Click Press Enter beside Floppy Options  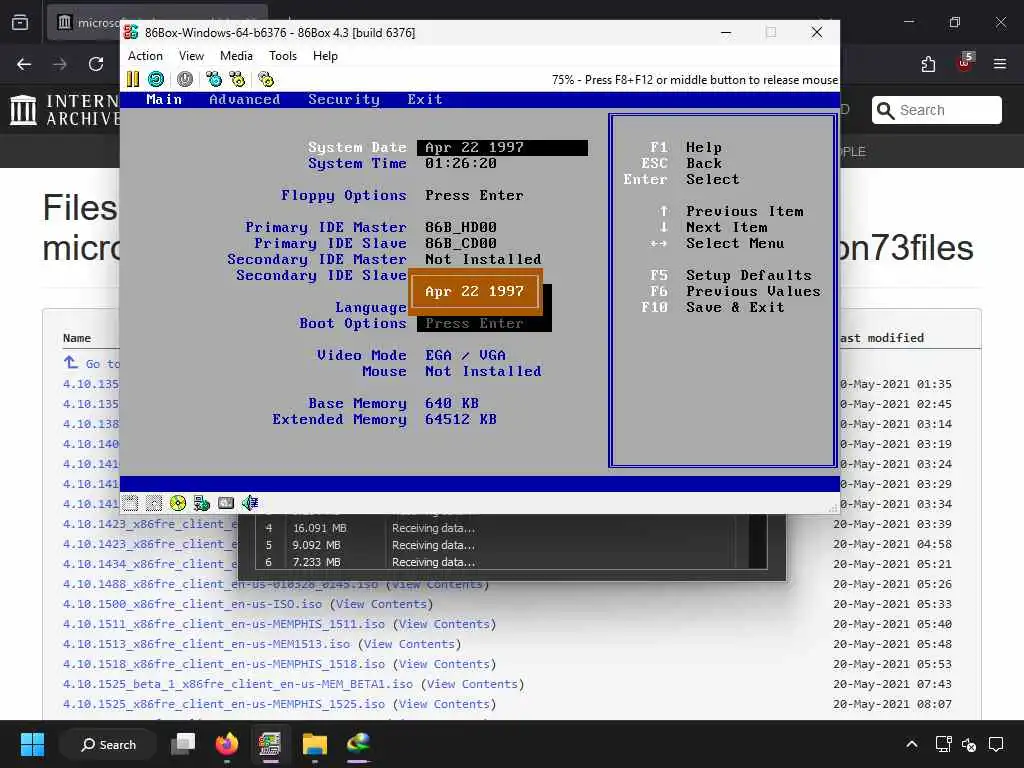pyautogui.click(x=474, y=195)
